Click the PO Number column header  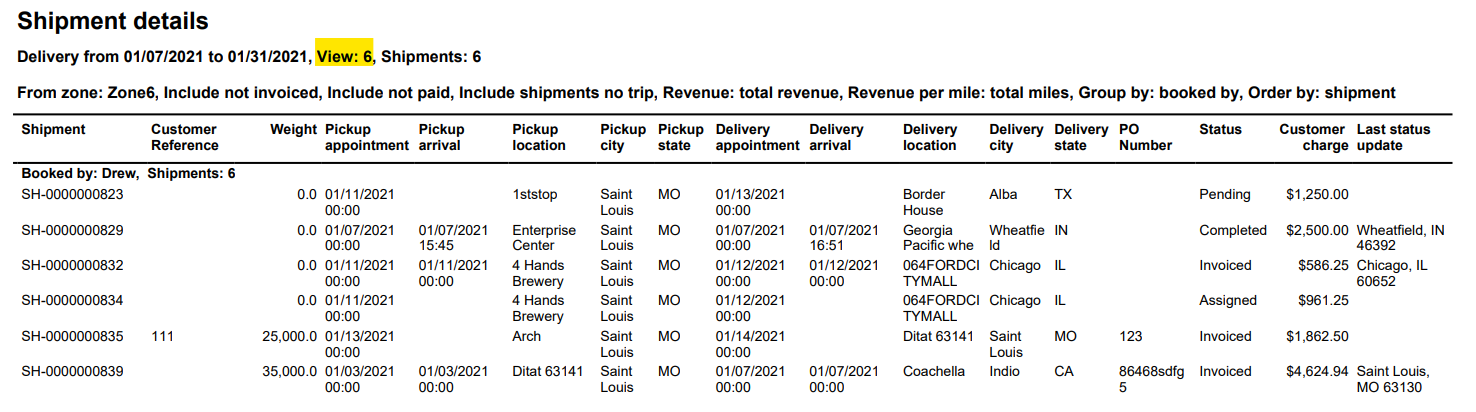tap(1145, 137)
